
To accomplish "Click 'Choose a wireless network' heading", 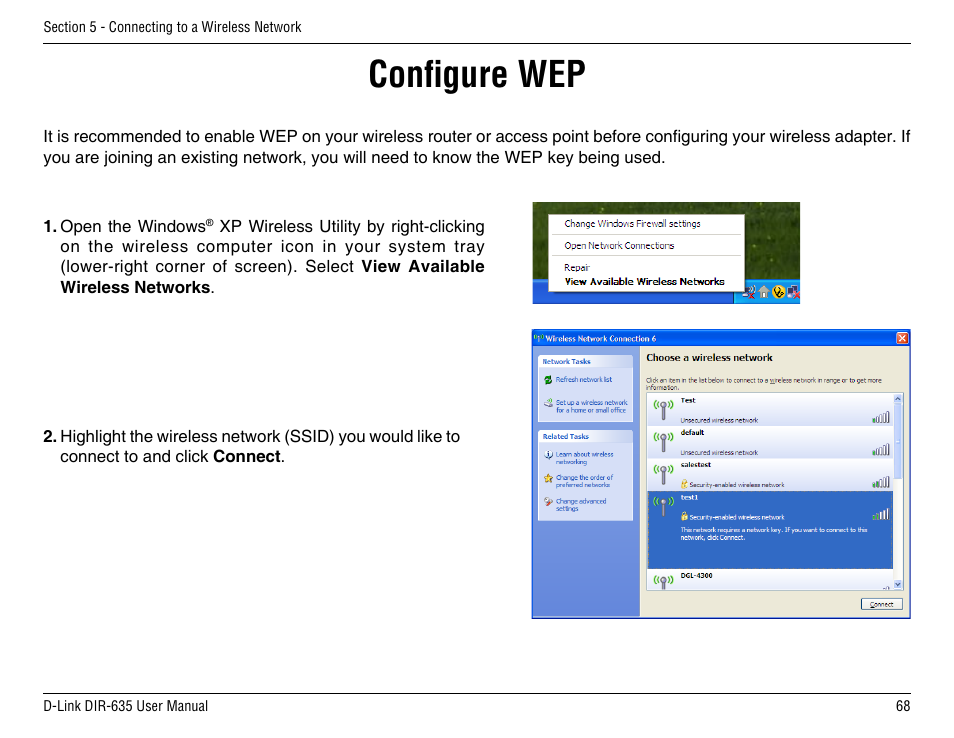I will point(709,358).
